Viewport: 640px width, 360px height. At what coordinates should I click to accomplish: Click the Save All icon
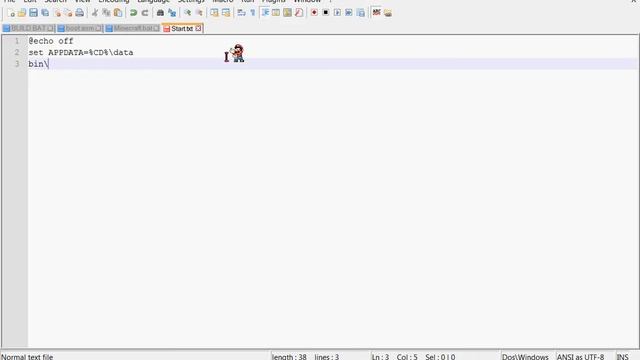[45, 13]
